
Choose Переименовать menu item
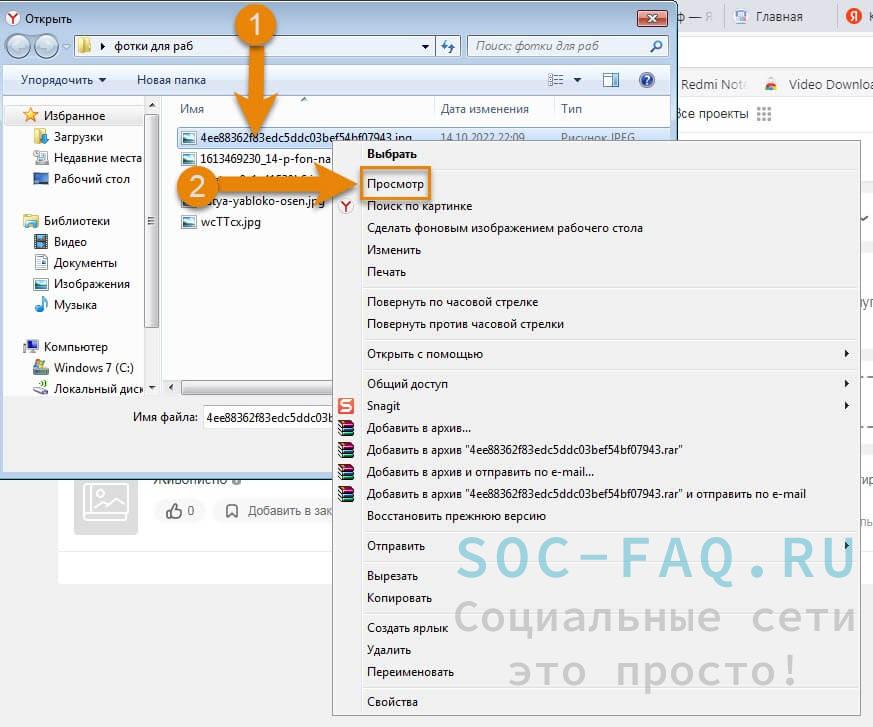click(x=410, y=672)
